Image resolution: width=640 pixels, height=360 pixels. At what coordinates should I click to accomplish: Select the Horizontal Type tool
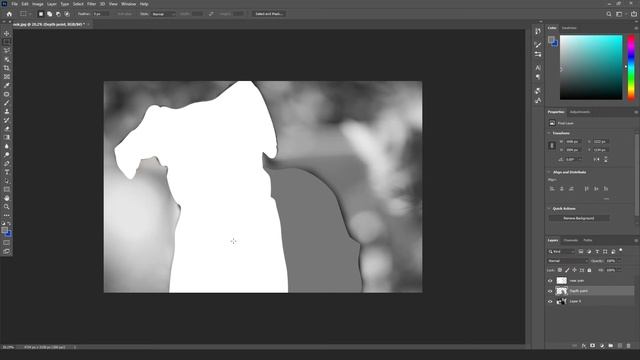7,172
